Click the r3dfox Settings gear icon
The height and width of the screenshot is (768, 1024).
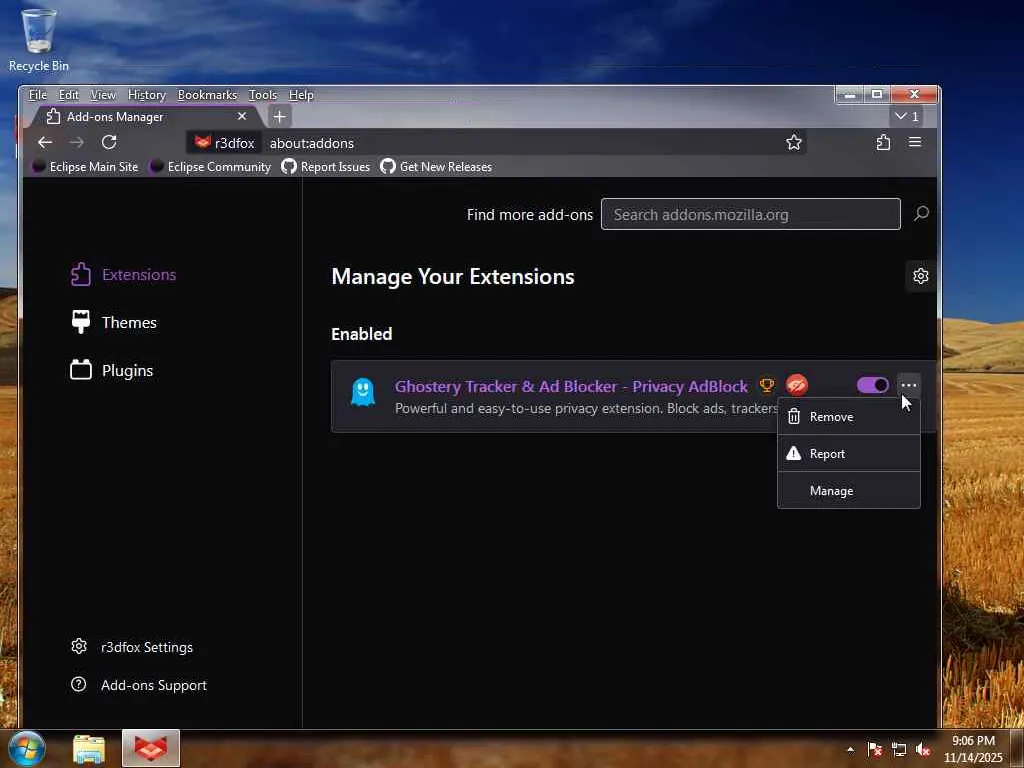coord(78,647)
